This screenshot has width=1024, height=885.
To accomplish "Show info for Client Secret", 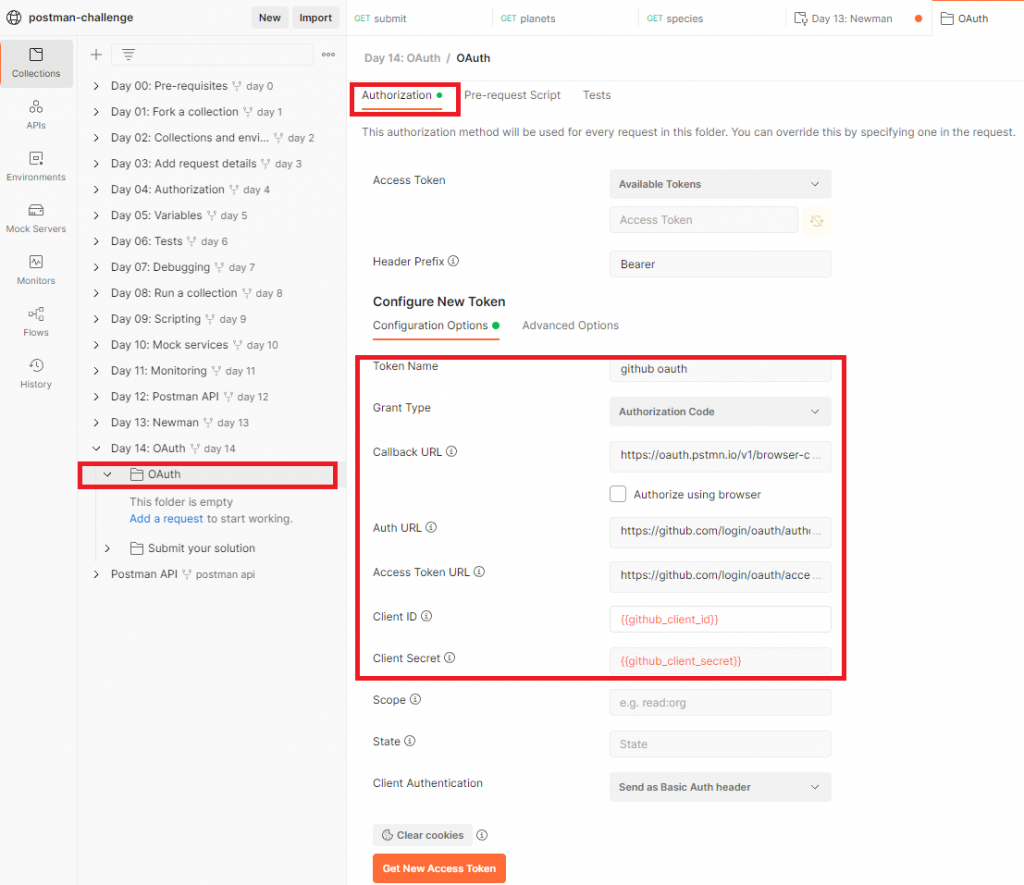I will (x=449, y=658).
